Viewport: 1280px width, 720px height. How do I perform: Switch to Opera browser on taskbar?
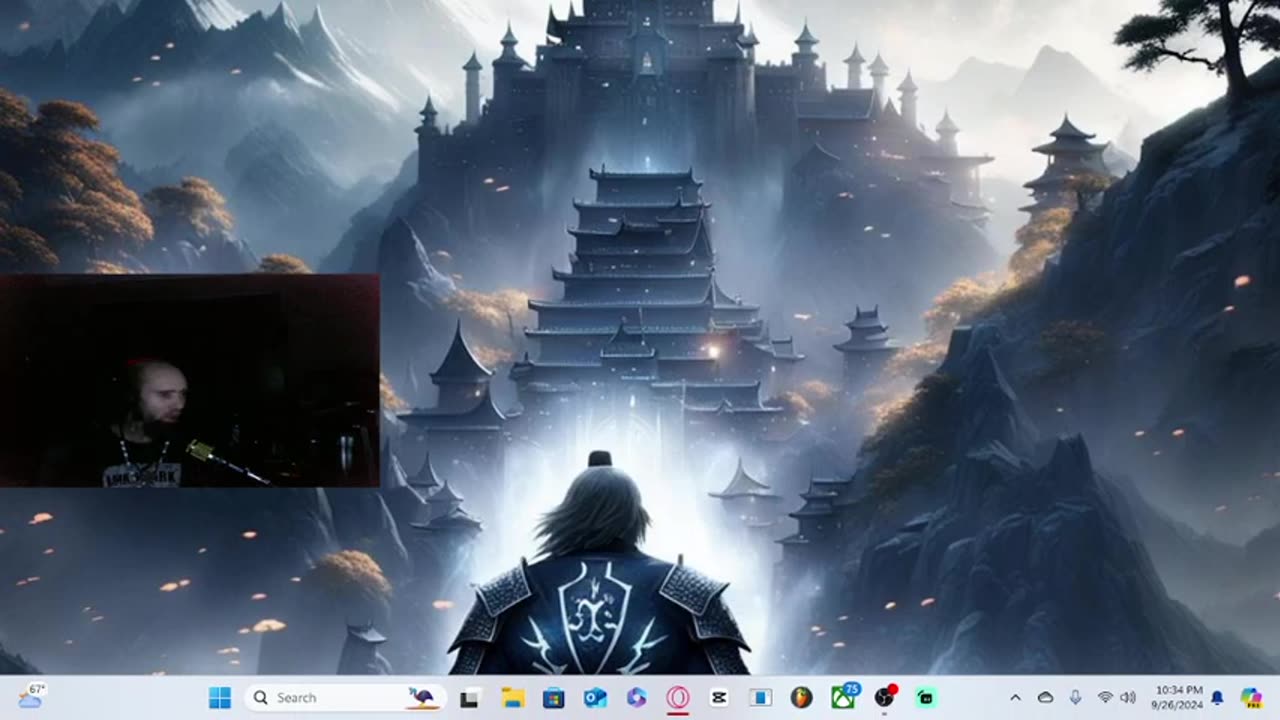(x=678, y=697)
